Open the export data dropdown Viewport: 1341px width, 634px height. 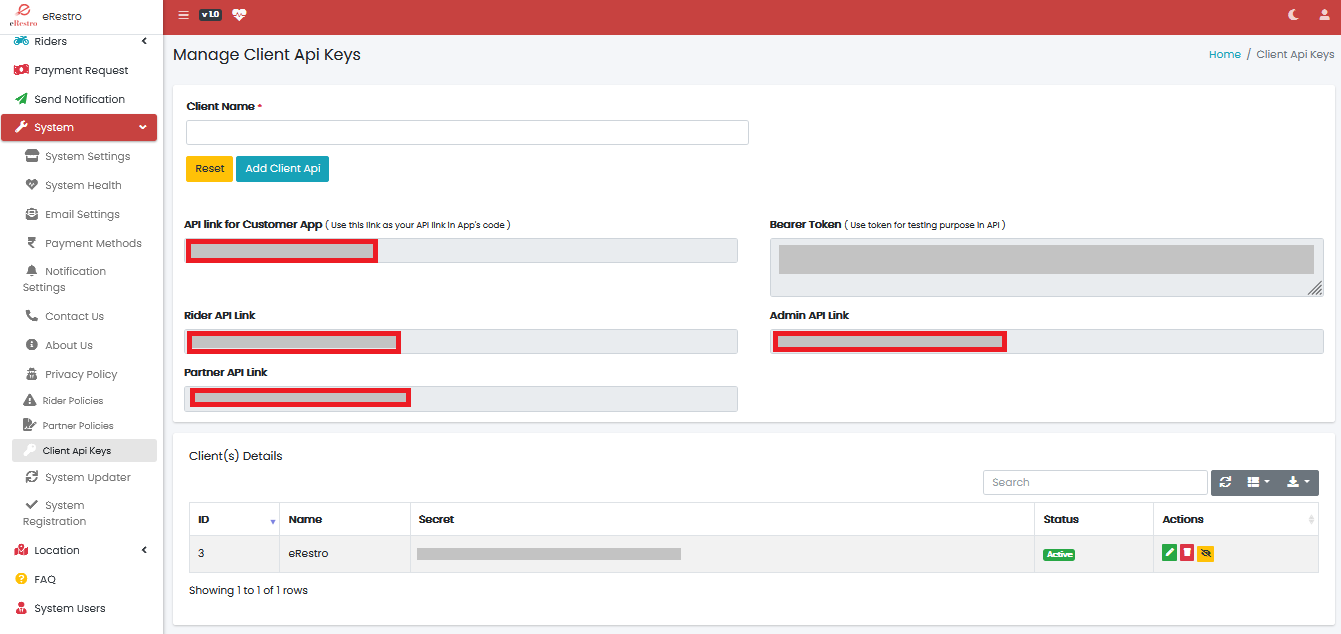pyautogui.click(x=1298, y=482)
